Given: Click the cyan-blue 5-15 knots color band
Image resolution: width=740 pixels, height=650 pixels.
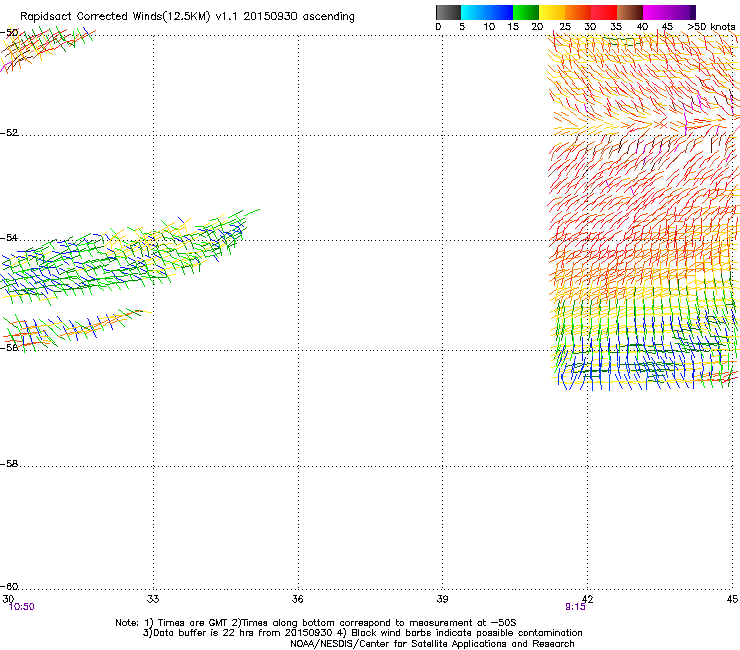Looking at the screenshot, I should [x=487, y=12].
